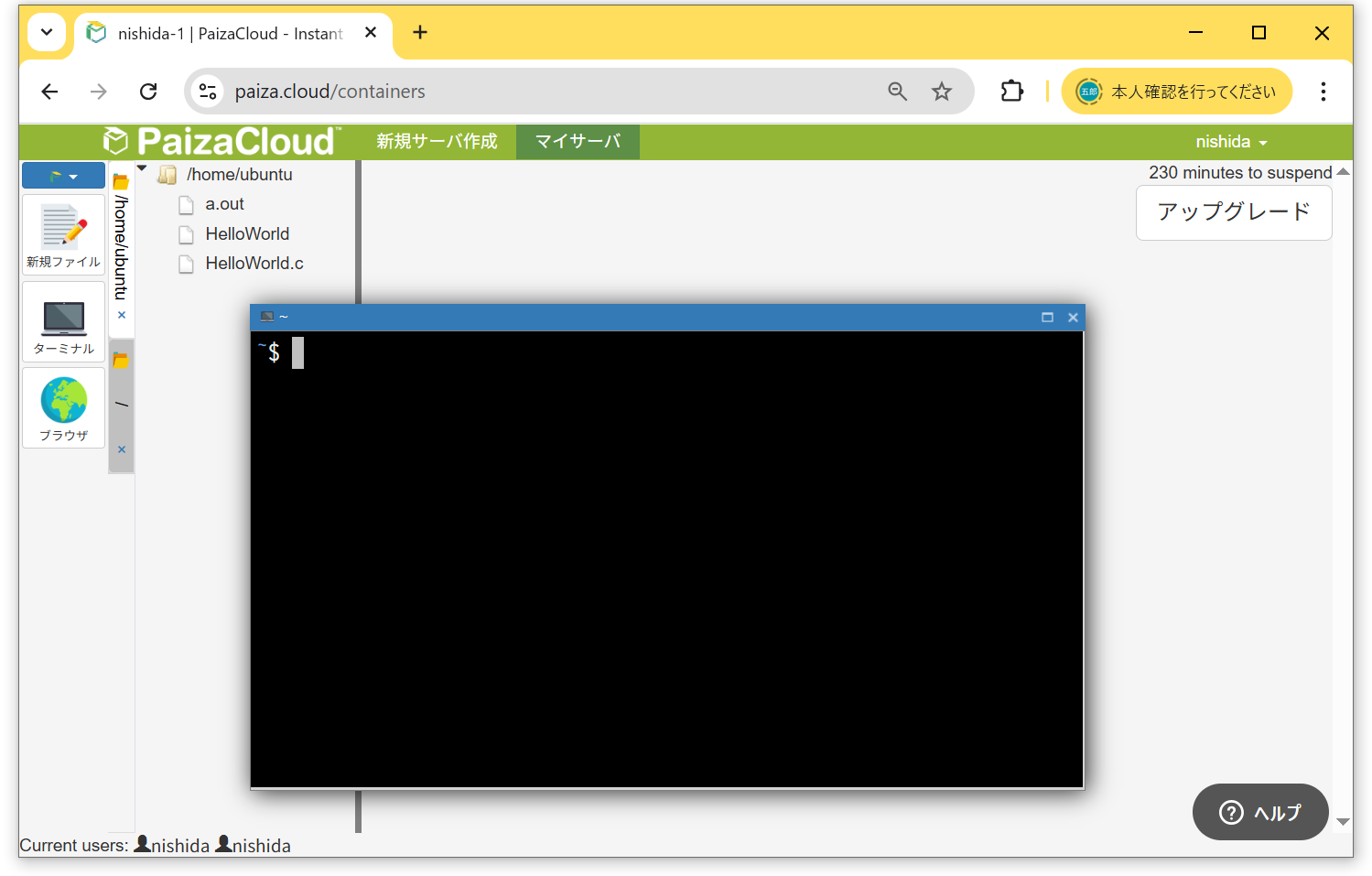
Task: Close the /home/ubuntu side tab
Action: (x=122, y=315)
